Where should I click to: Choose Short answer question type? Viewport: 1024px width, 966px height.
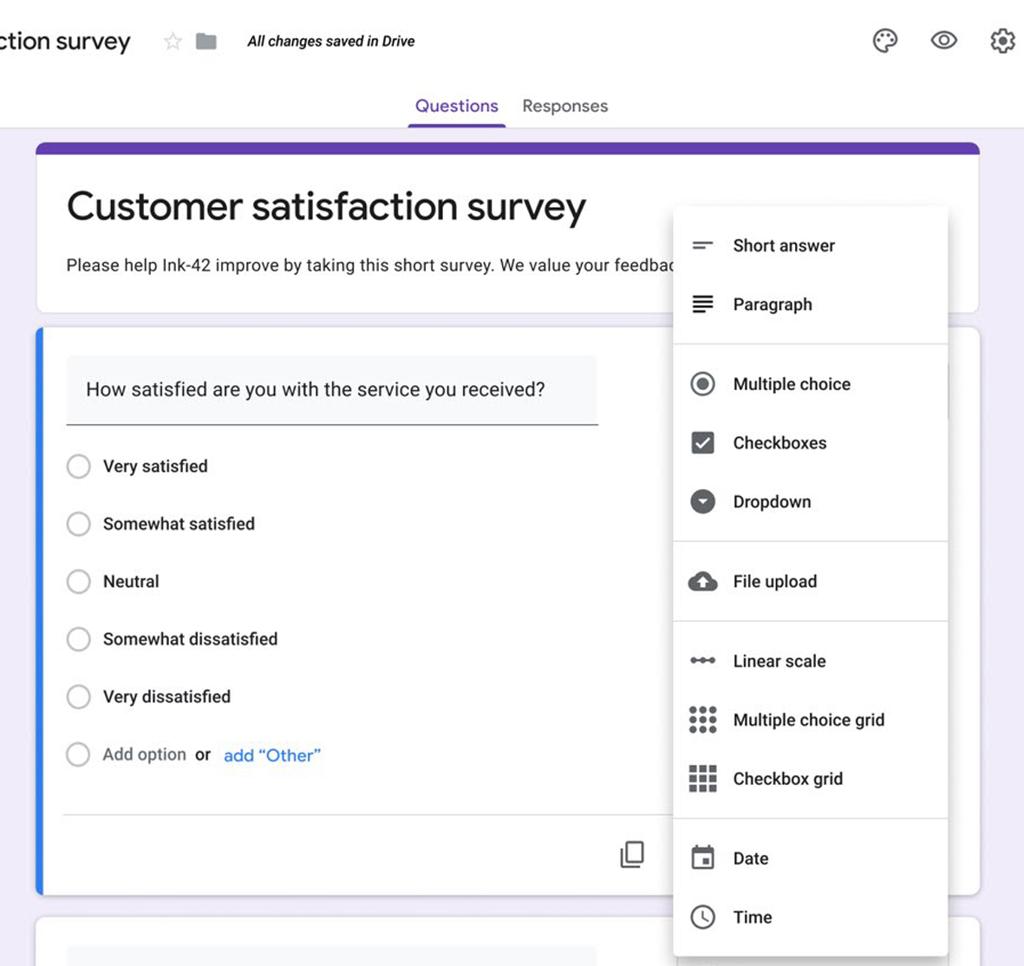point(810,246)
